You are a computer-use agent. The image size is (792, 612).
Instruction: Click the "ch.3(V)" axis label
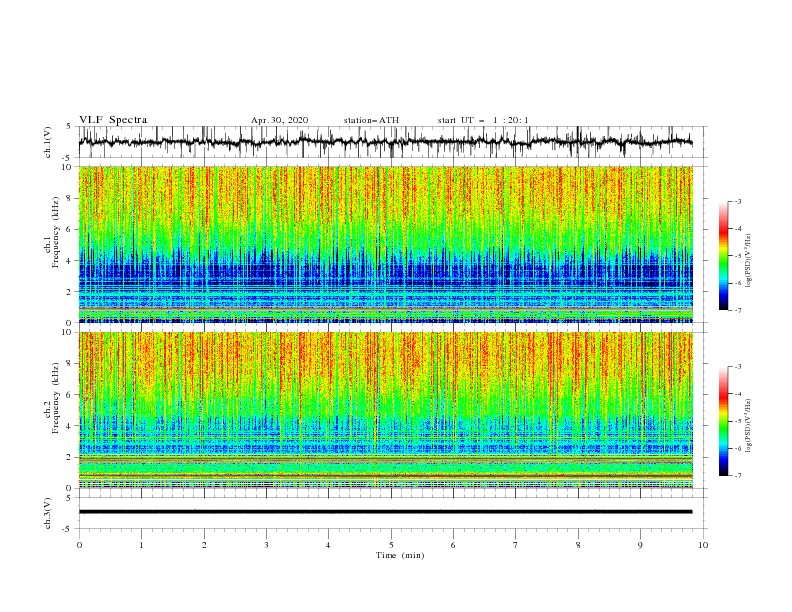coord(48,513)
